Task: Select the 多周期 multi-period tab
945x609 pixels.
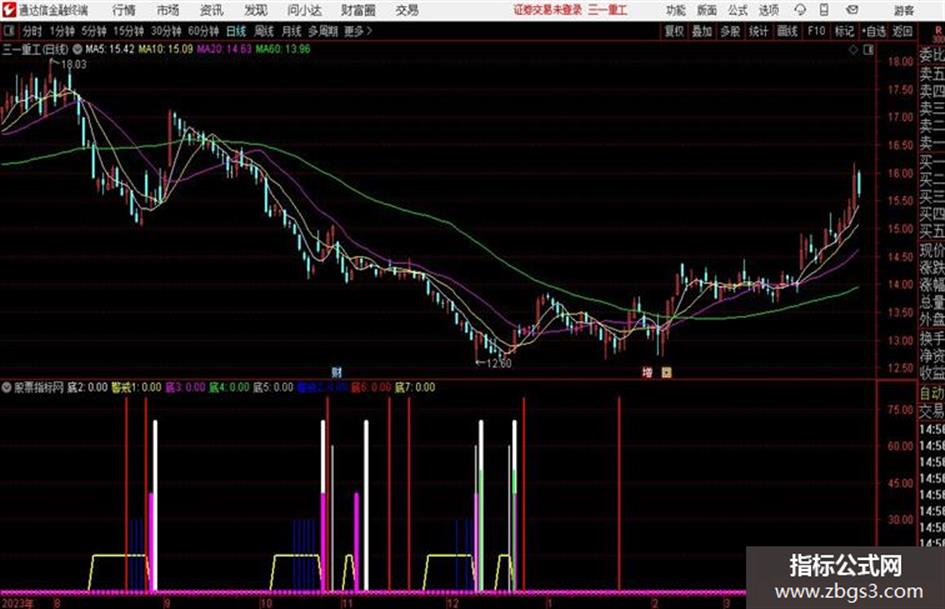Action: point(323,31)
